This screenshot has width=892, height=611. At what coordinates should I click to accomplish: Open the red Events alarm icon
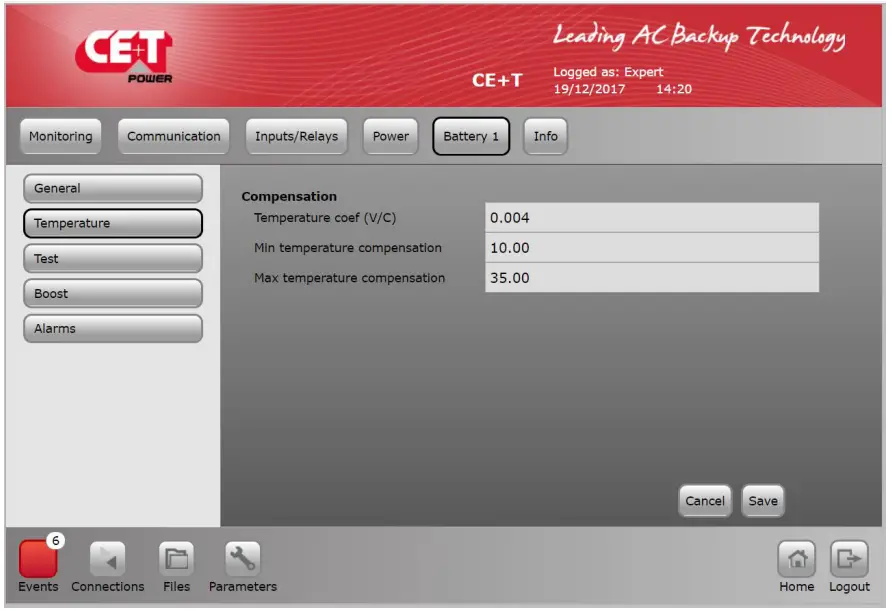tap(38, 559)
